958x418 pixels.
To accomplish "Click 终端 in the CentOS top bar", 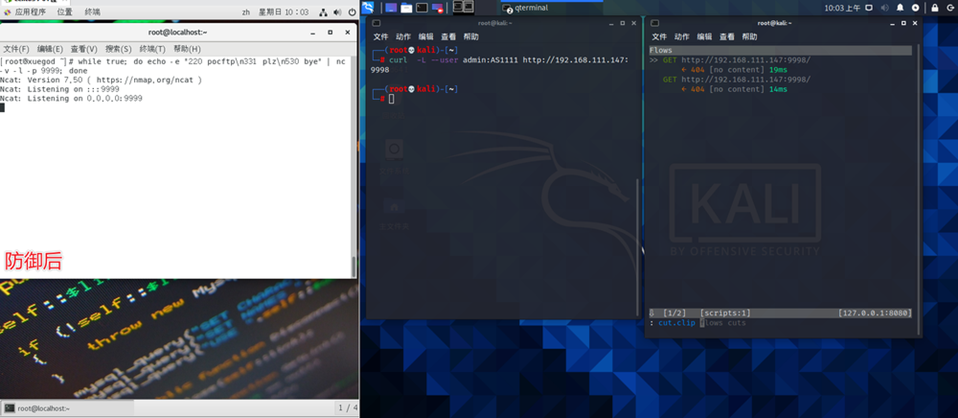I will (x=93, y=12).
